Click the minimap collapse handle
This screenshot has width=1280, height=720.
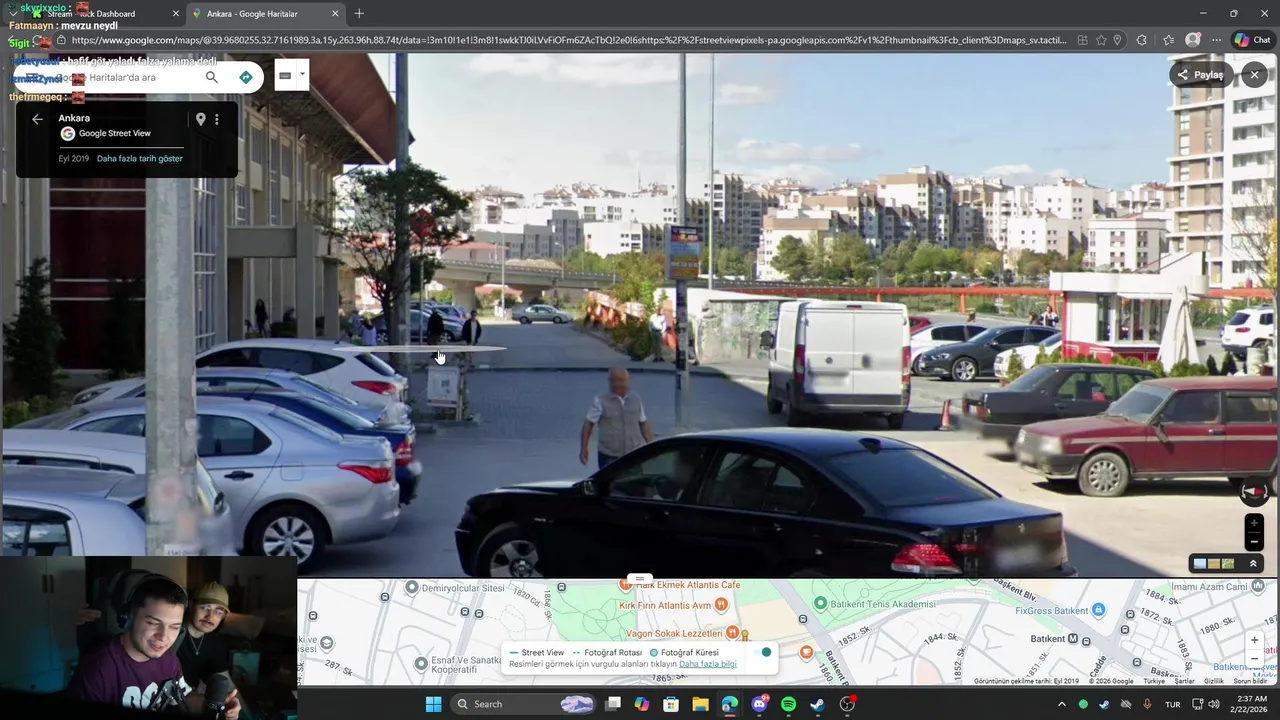(639, 580)
